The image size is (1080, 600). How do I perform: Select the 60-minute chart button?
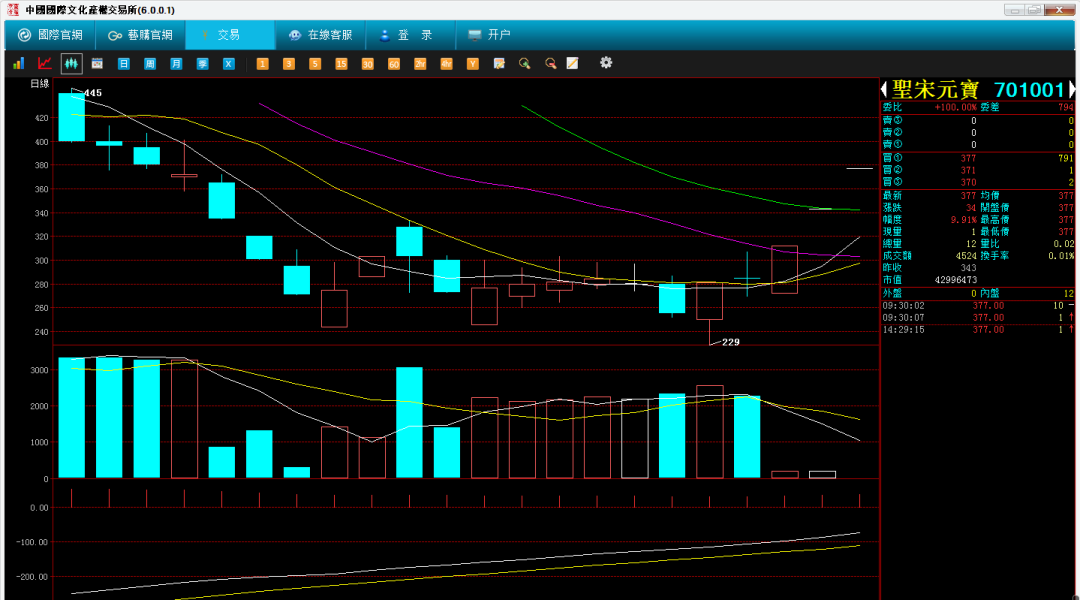coord(393,63)
